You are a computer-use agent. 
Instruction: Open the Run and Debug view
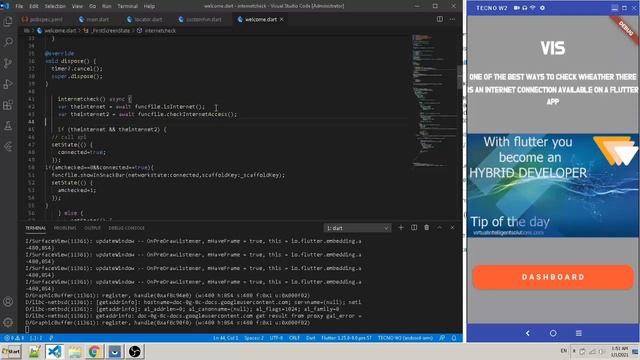(8, 84)
